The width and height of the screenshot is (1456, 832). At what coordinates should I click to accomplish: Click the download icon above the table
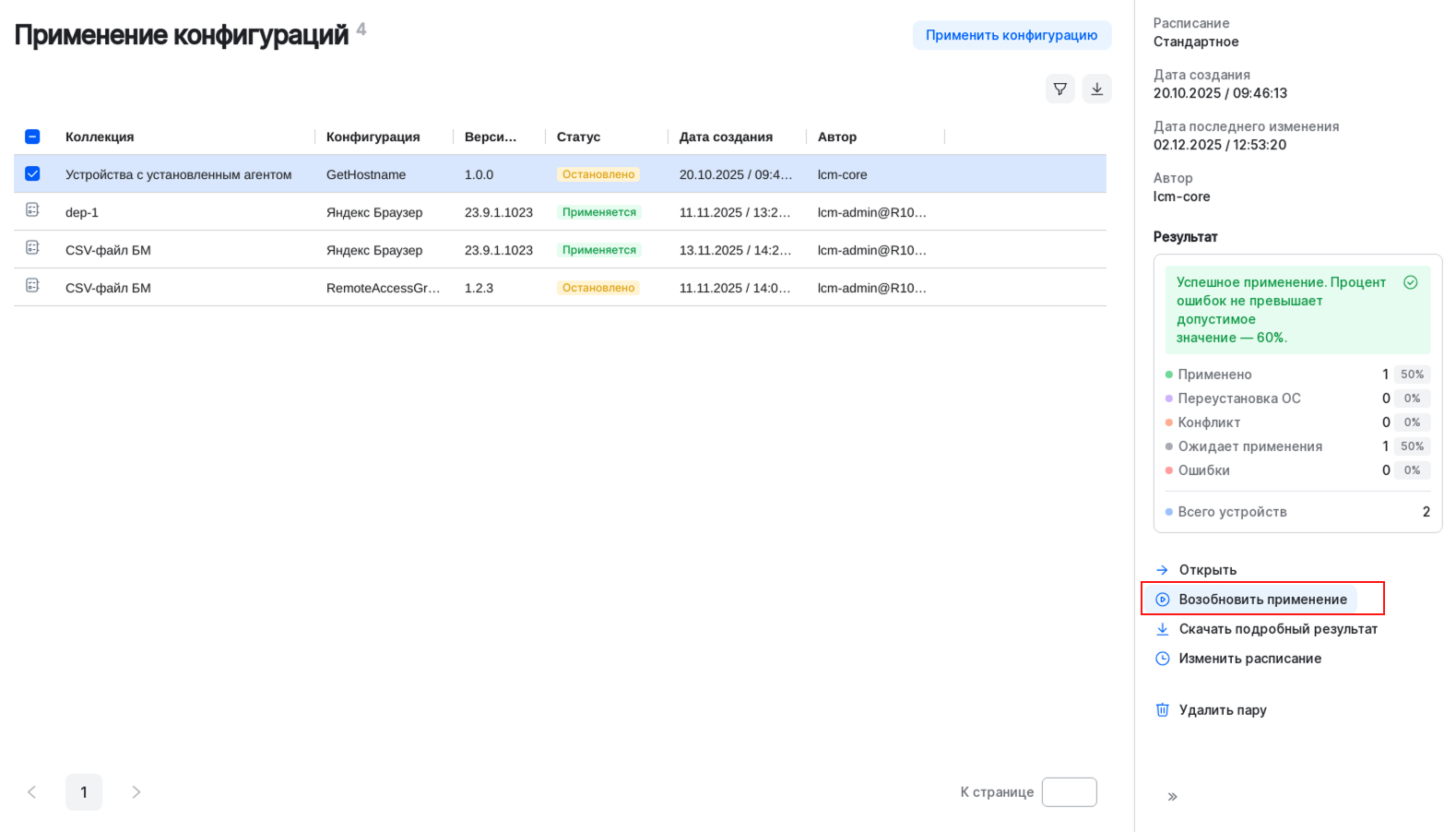(x=1096, y=89)
